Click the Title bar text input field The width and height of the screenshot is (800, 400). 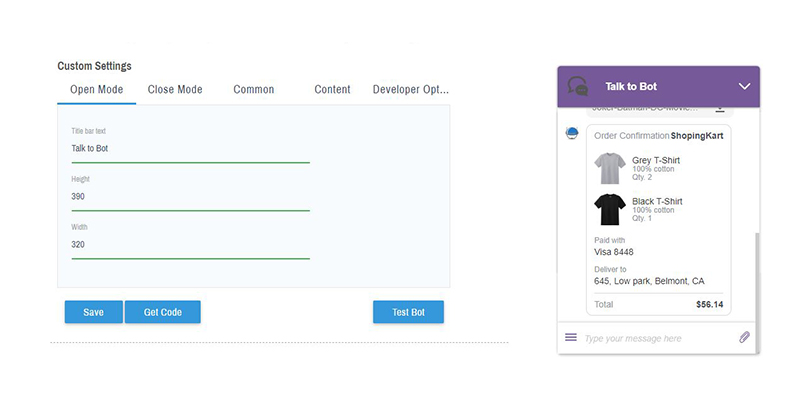coord(190,149)
